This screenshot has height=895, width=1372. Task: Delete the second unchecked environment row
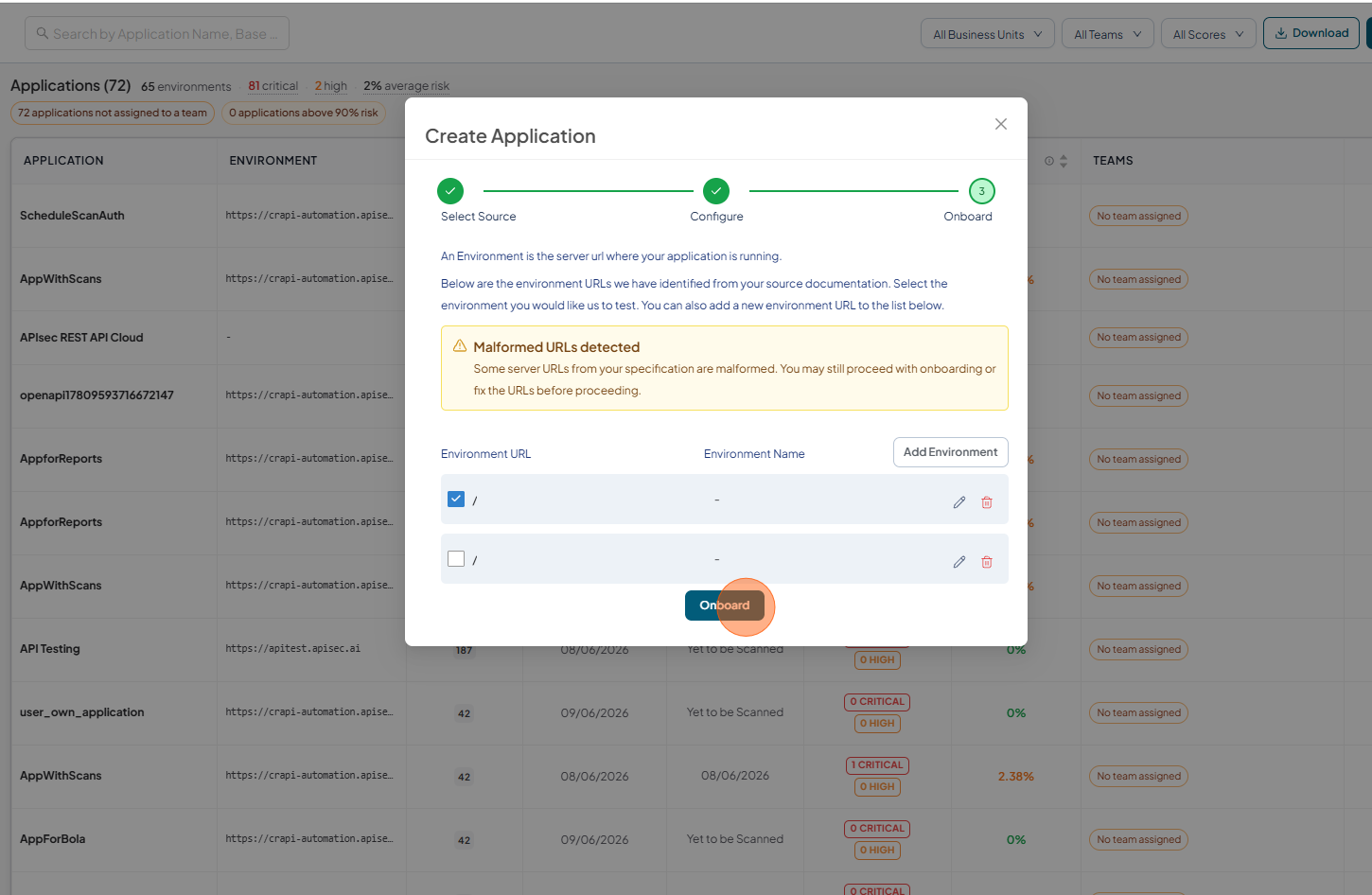point(987,562)
